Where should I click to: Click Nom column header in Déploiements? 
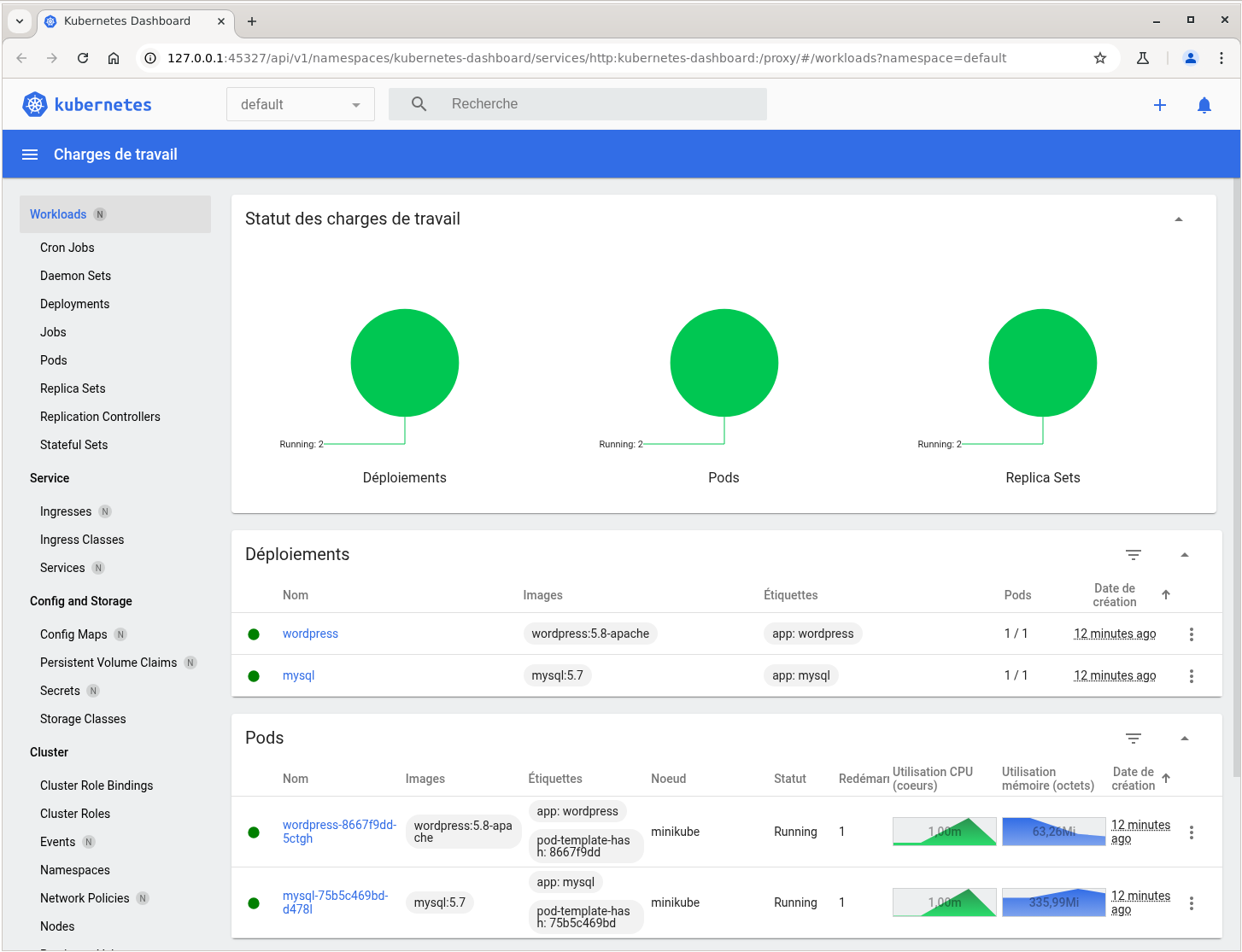[x=296, y=595]
